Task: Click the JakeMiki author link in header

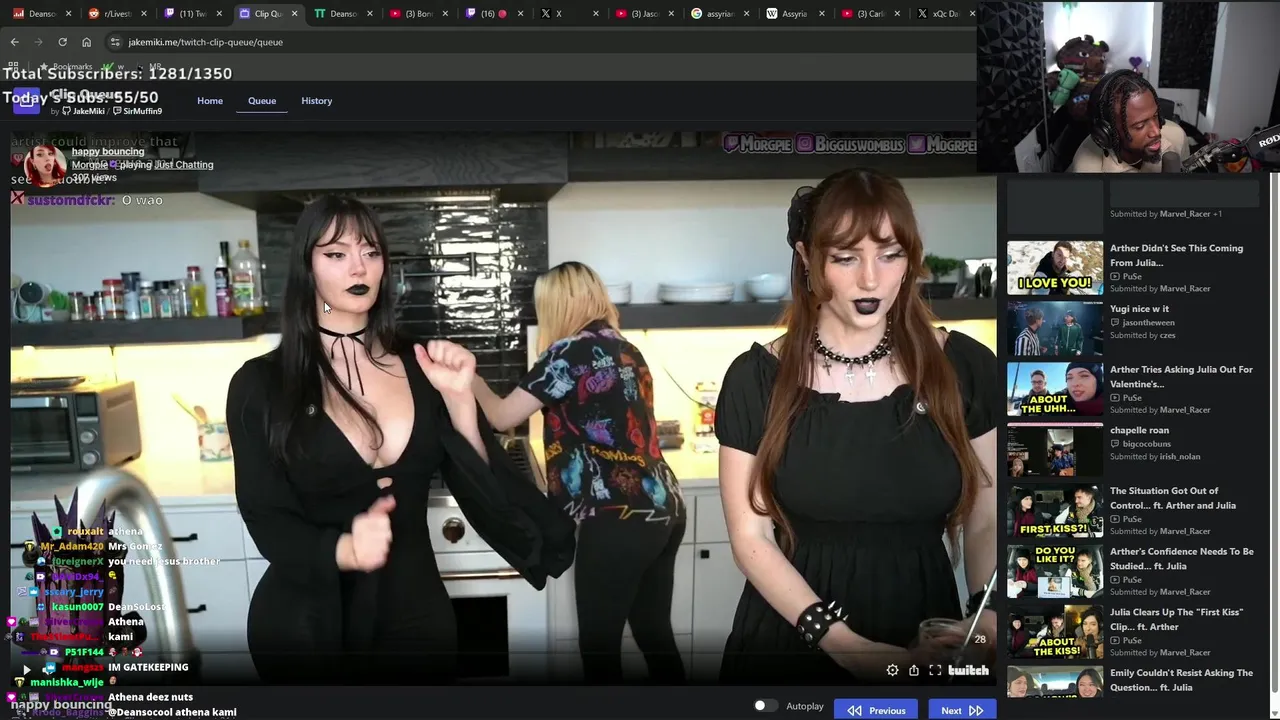Action: click(x=84, y=111)
